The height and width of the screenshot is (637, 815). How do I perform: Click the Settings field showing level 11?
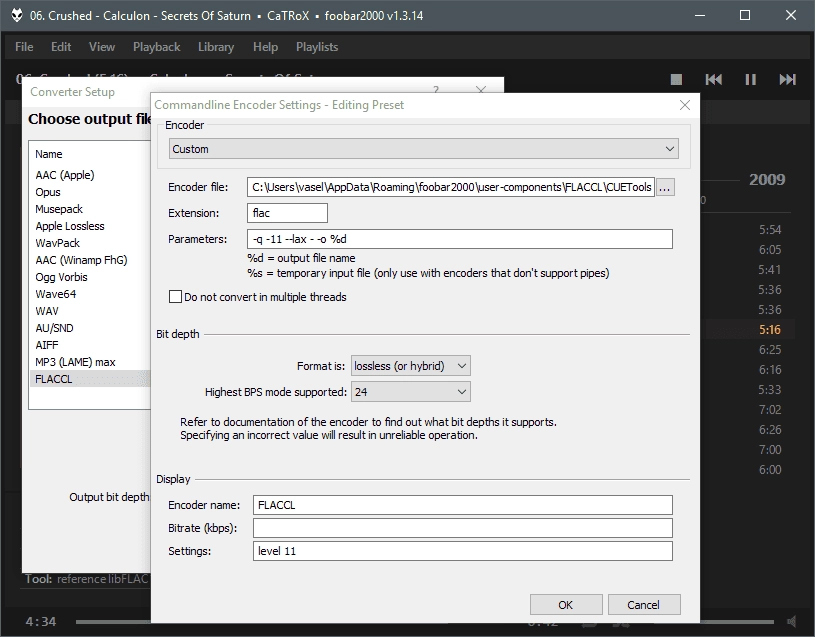point(463,551)
